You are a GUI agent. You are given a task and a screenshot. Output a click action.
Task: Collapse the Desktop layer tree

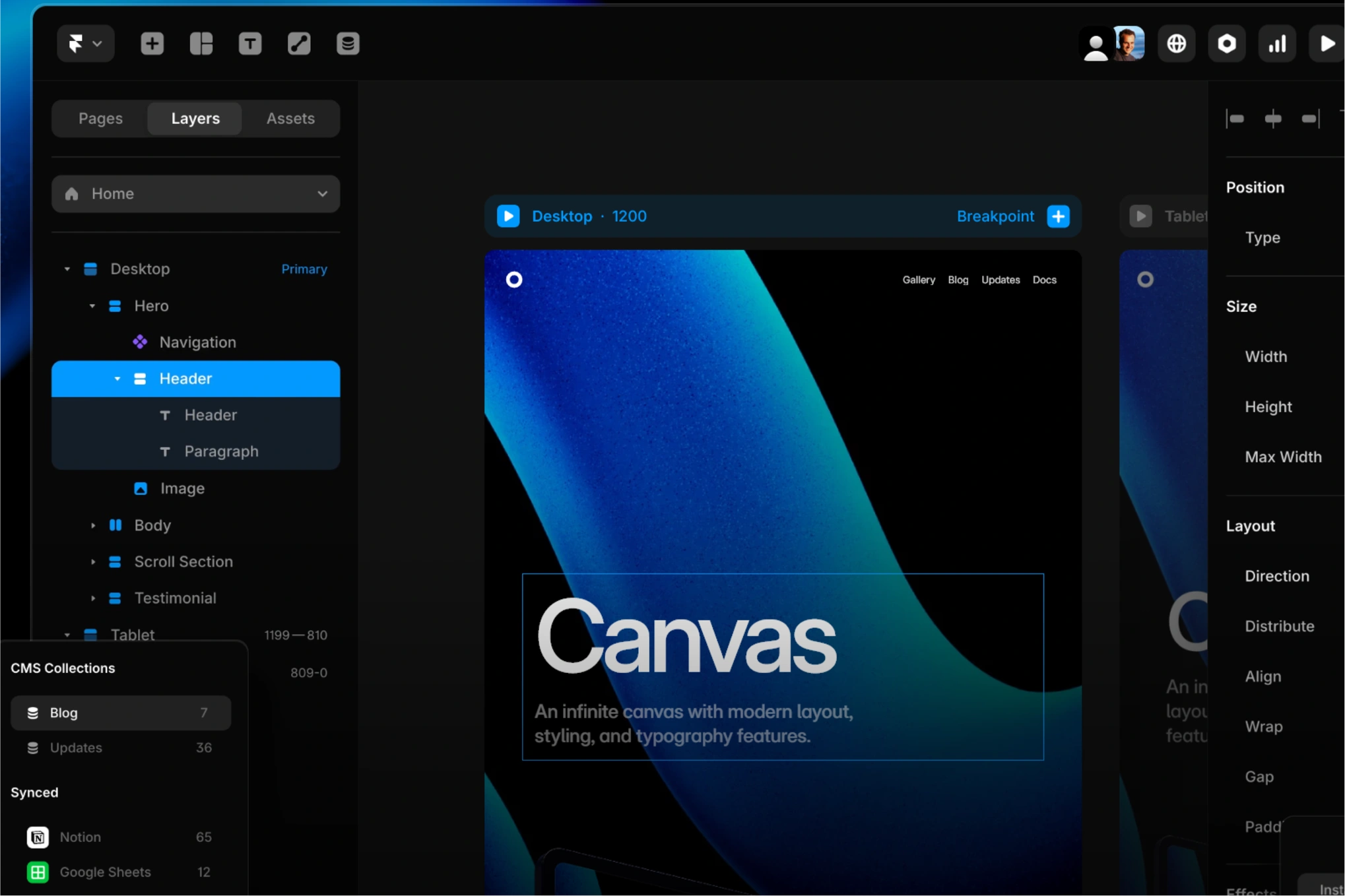click(x=67, y=269)
